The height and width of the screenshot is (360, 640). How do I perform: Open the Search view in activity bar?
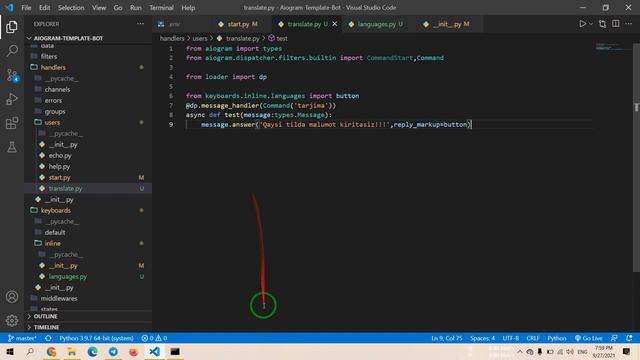[12, 51]
